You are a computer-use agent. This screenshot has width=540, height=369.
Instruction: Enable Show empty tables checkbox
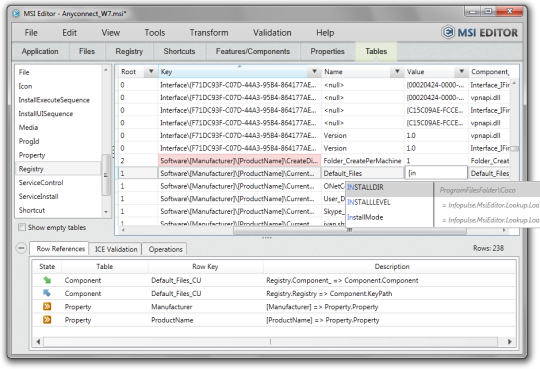pyautogui.click(x=22, y=227)
